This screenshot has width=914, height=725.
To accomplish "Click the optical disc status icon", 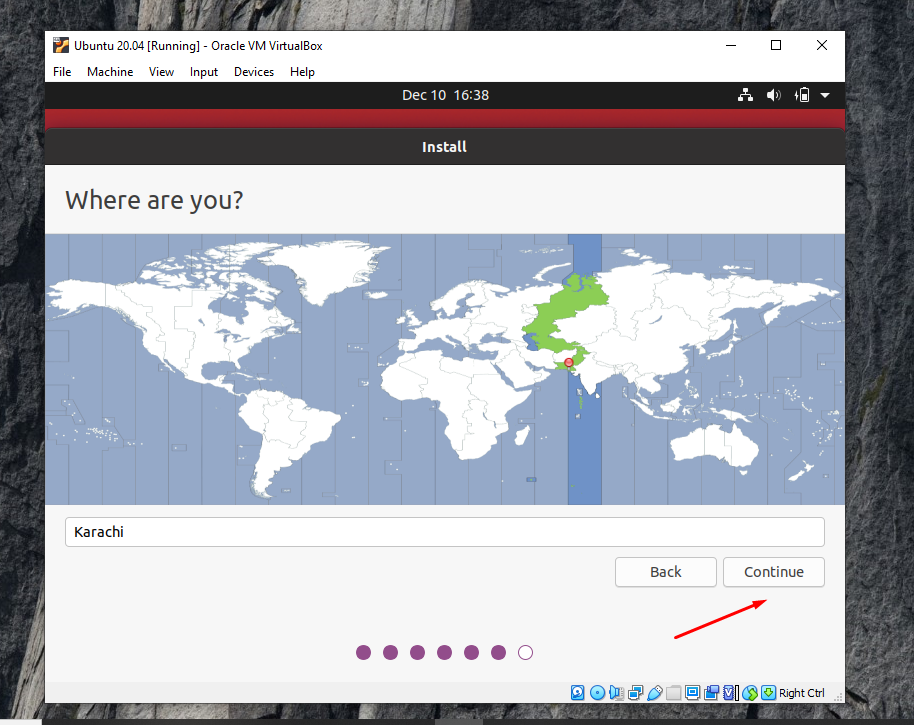I will (x=597, y=692).
